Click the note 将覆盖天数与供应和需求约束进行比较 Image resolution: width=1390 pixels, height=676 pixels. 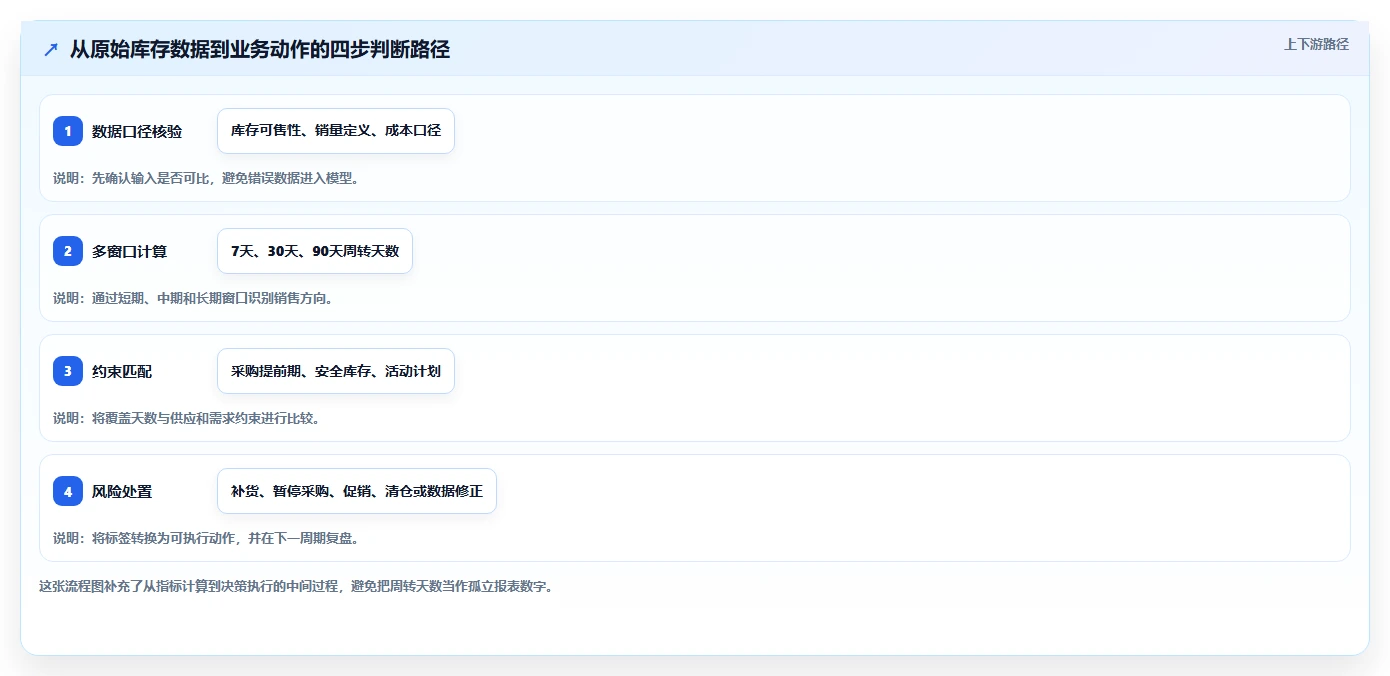tap(186, 418)
